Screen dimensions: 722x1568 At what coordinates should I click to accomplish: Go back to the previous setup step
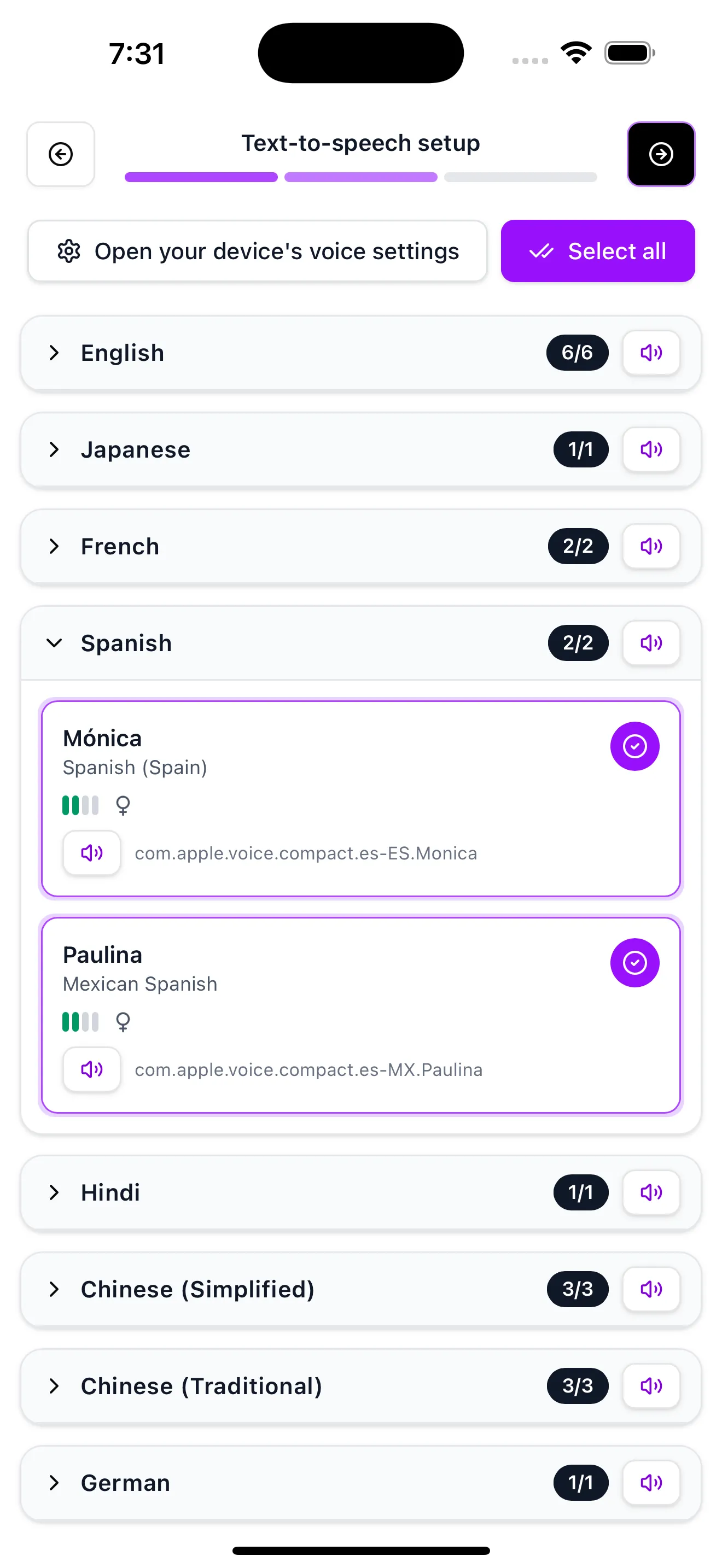coord(60,154)
